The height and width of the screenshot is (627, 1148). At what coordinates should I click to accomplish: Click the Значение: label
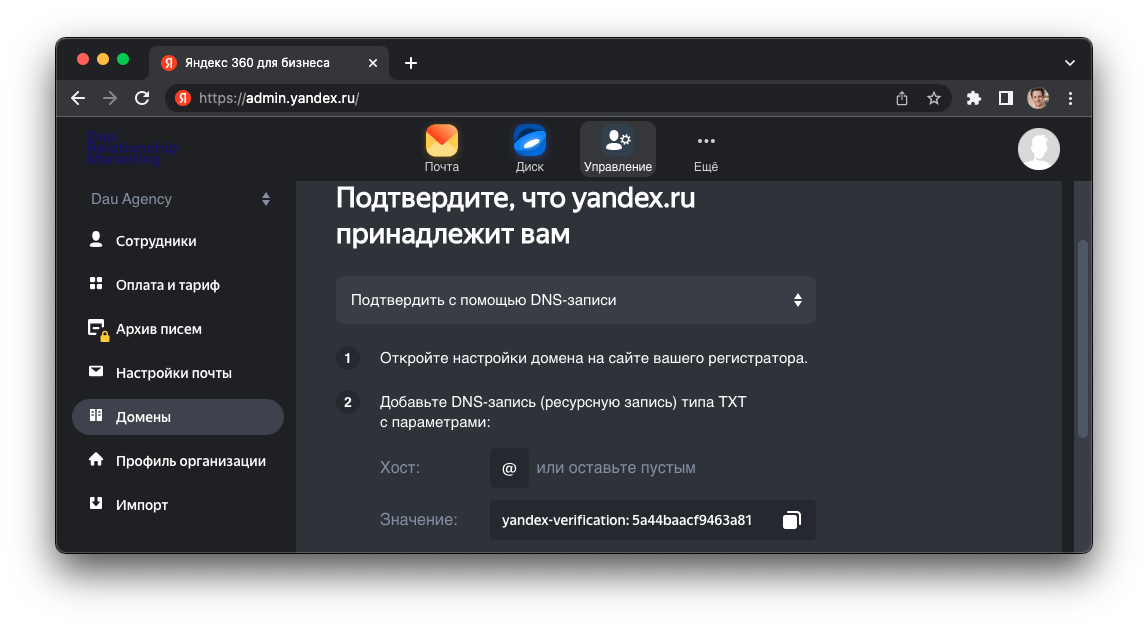(418, 520)
